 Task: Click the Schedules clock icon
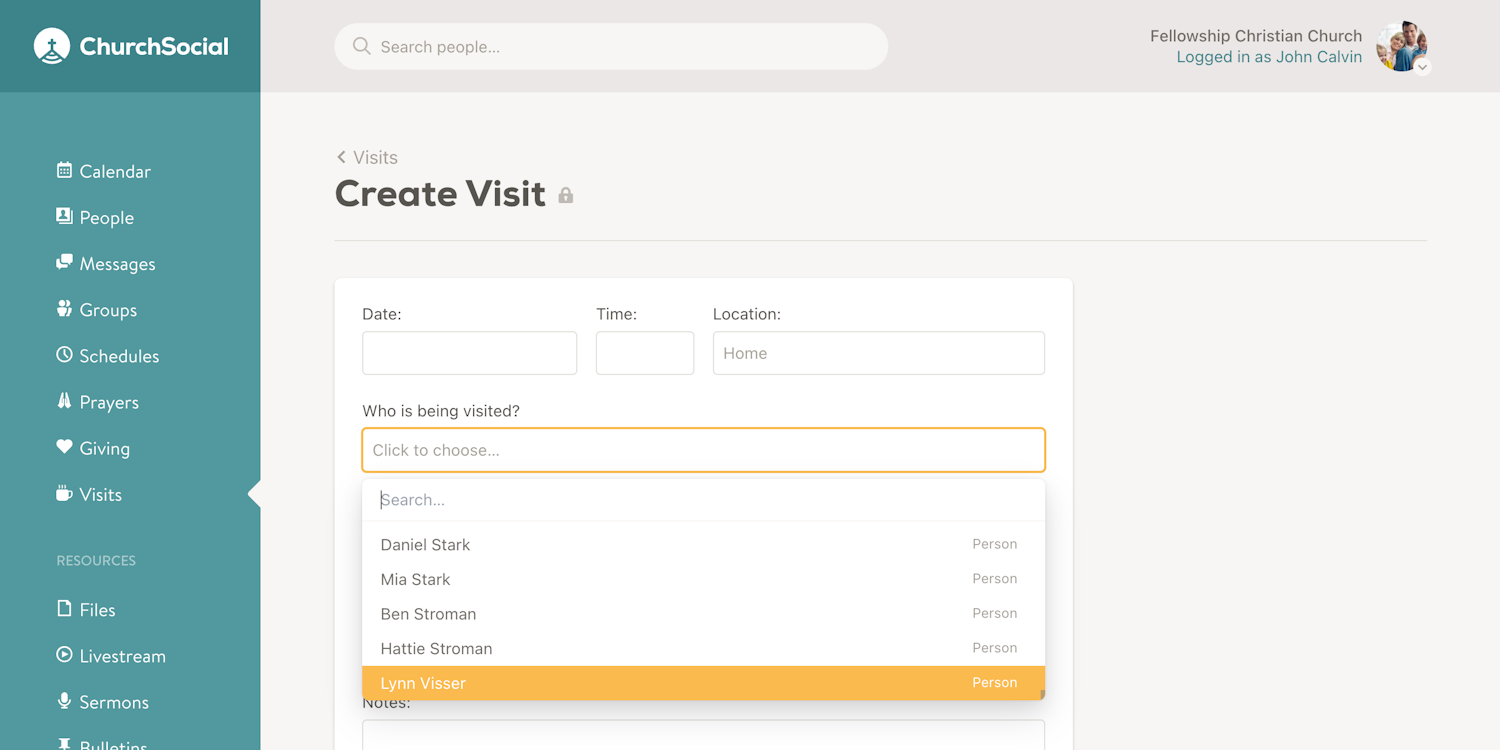pos(64,355)
